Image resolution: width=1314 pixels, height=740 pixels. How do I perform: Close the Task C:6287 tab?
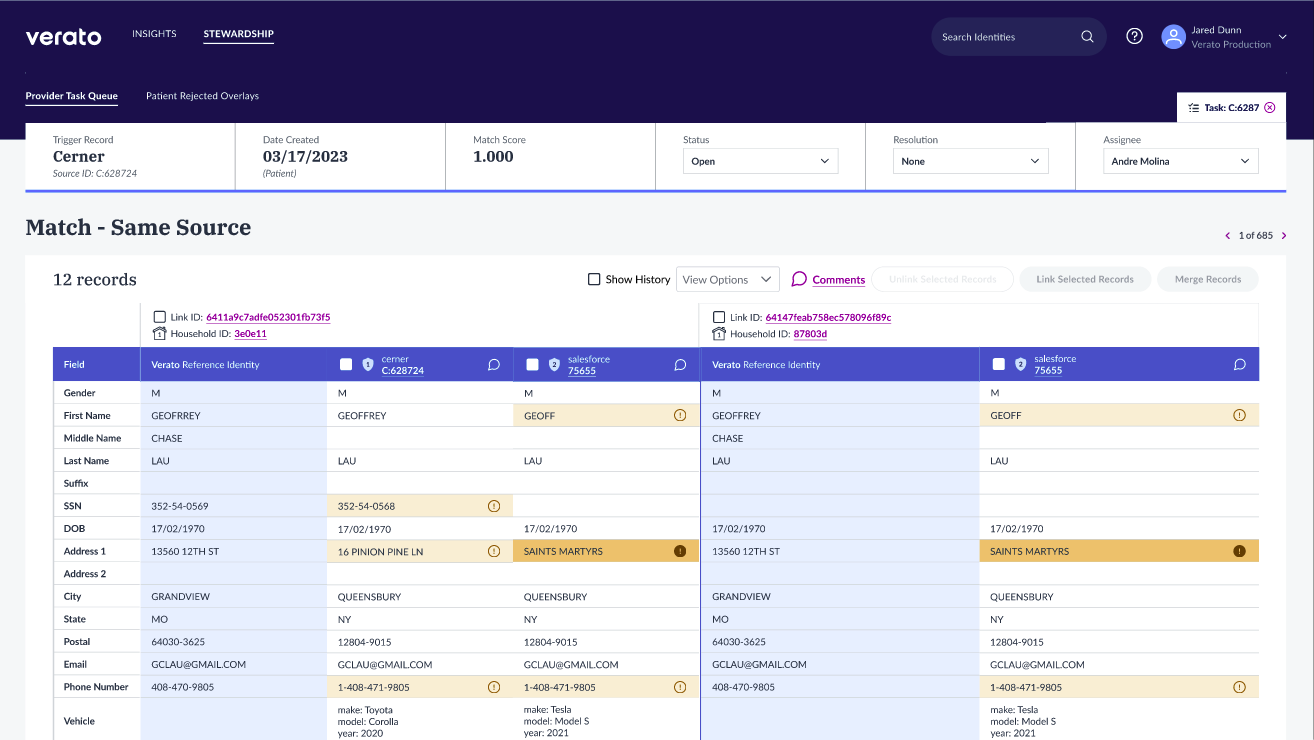point(1270,107)
